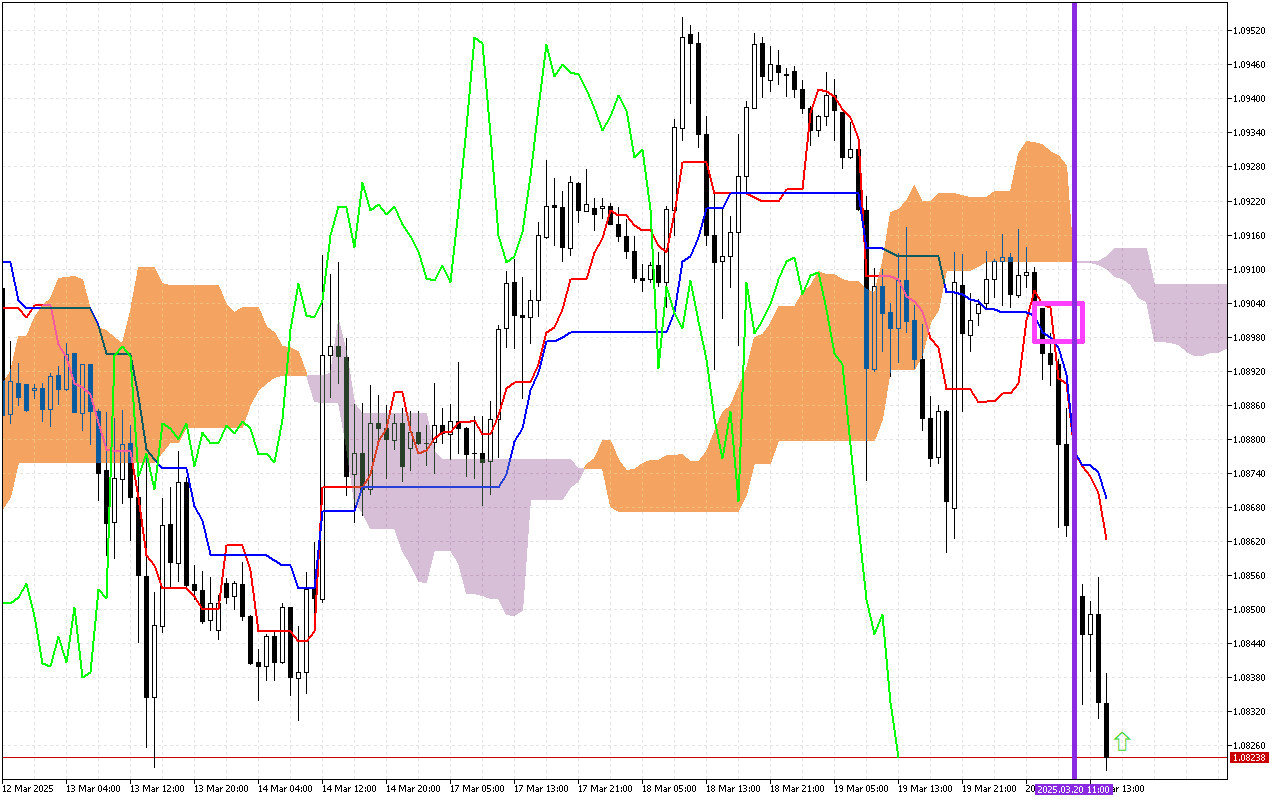
Task: Pick the 17 Mar 05:00 time label
Action: click(x=476, y=789)
